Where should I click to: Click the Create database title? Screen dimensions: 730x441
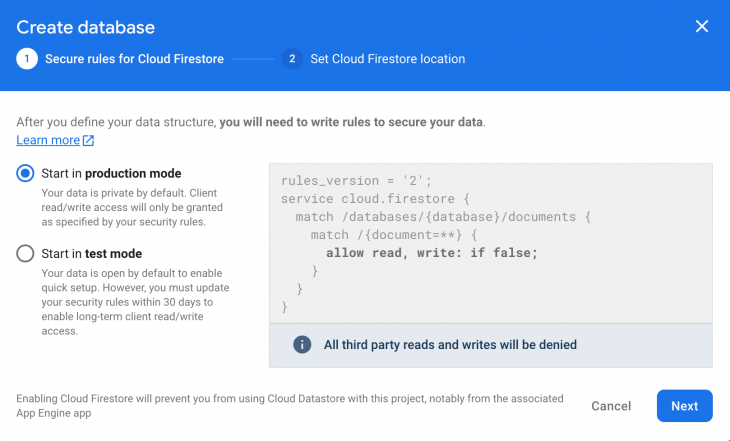coord(86,27)
